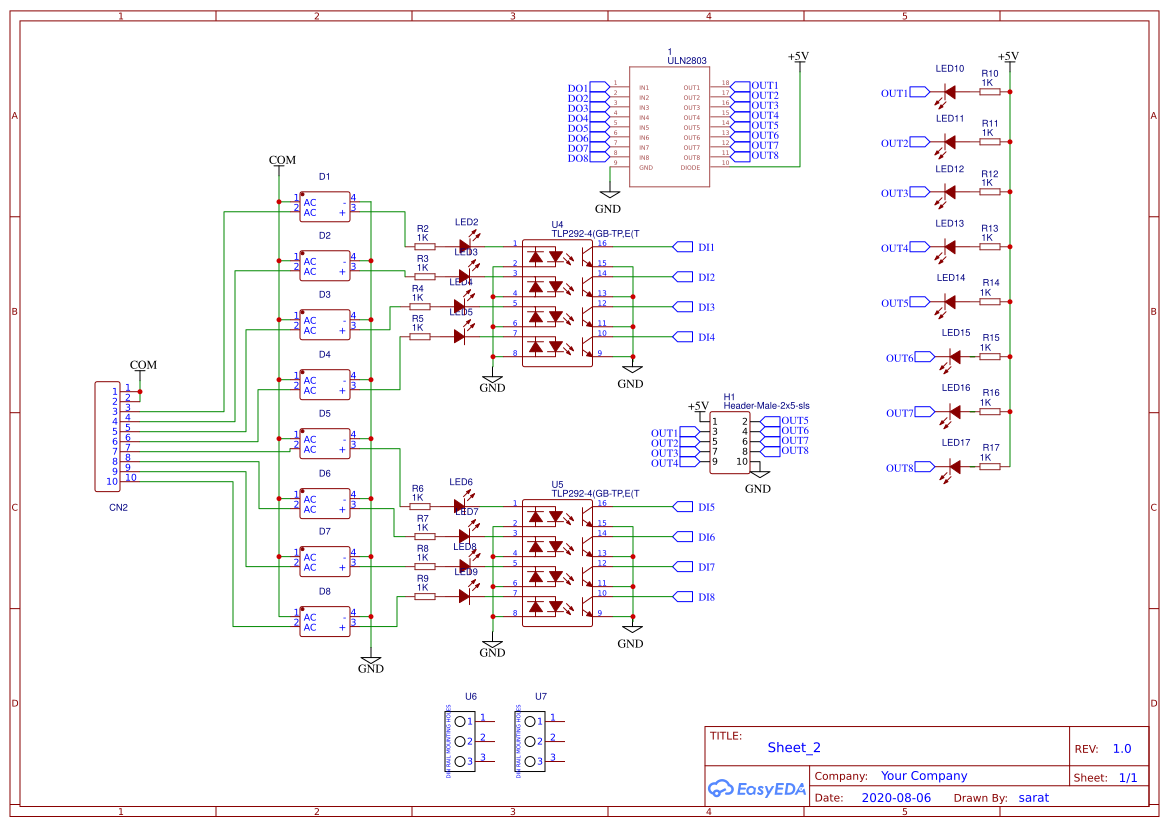Viewport: 1169px width, 827px height.
Task: Click the EasyEDA logo
Action: (x=757, y=789)
